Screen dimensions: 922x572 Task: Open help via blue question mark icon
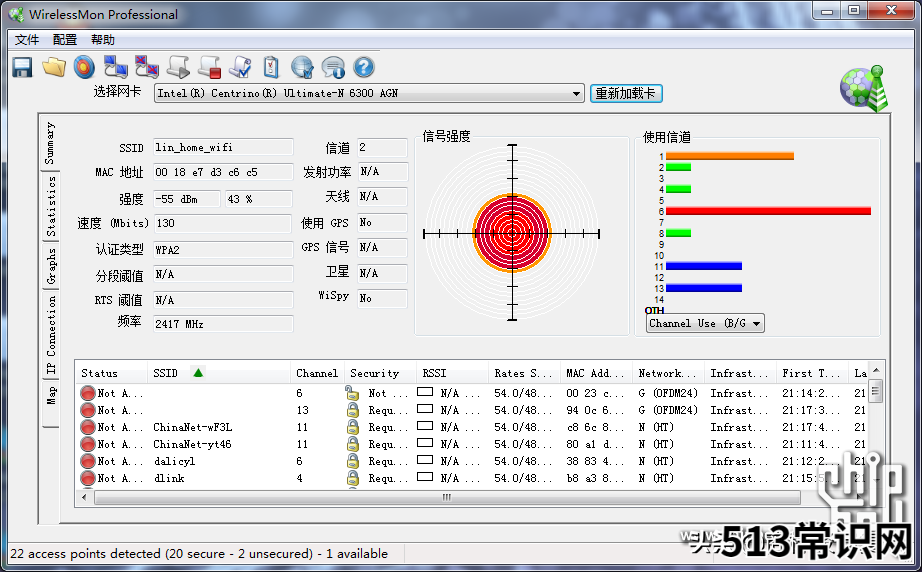(364, 67)
